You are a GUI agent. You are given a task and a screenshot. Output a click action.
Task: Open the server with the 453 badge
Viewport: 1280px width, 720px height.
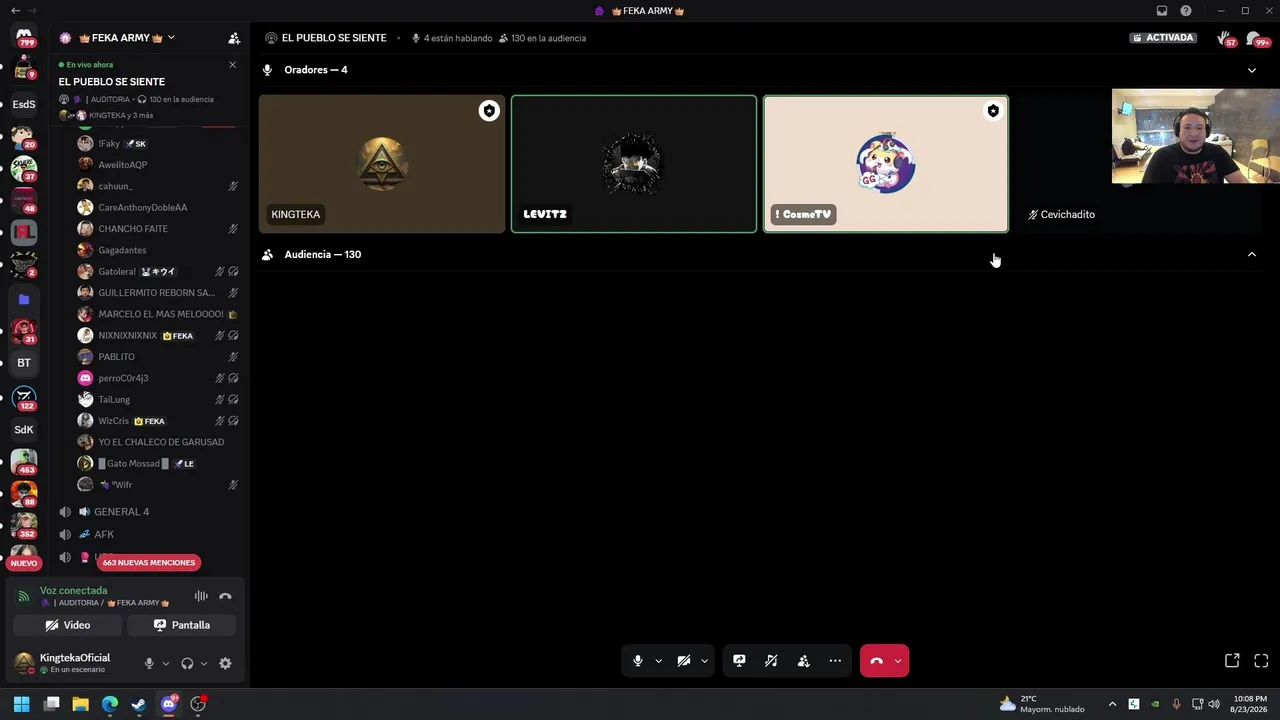tap(24, 461)
